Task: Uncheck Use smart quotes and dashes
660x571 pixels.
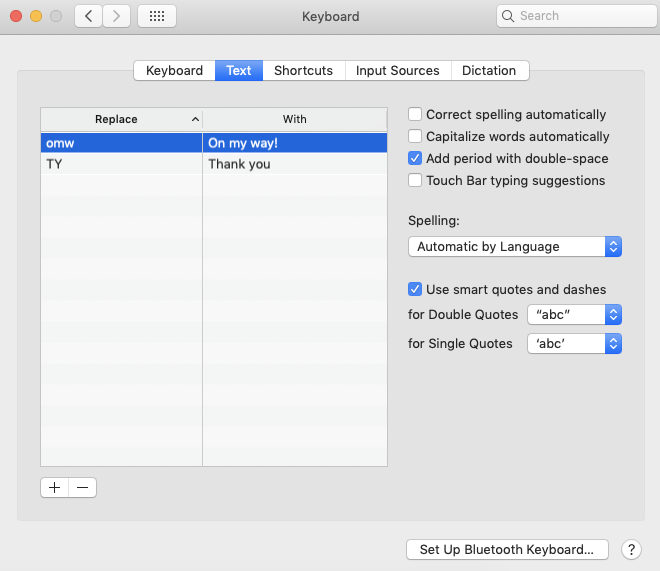Action: point(415,290)
